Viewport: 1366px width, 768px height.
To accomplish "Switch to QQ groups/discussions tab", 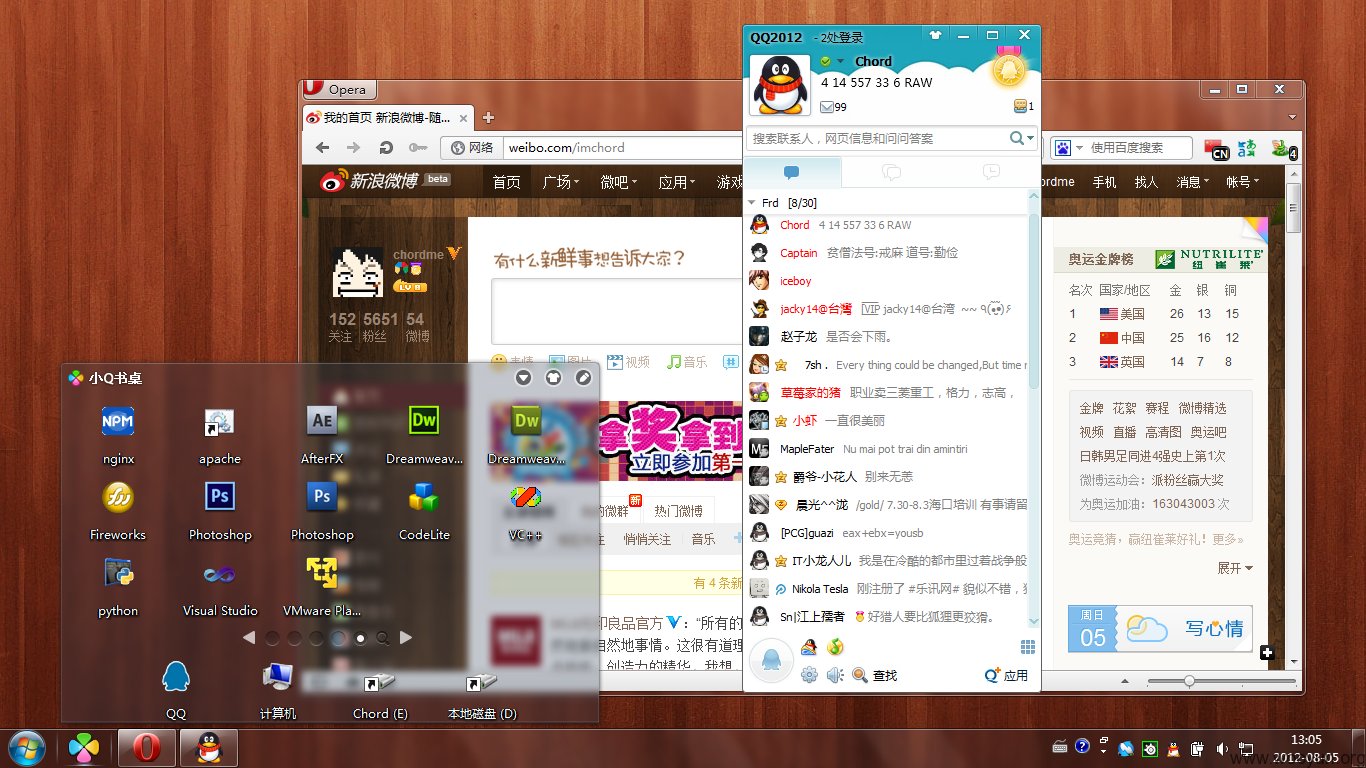I will (891, 172).
